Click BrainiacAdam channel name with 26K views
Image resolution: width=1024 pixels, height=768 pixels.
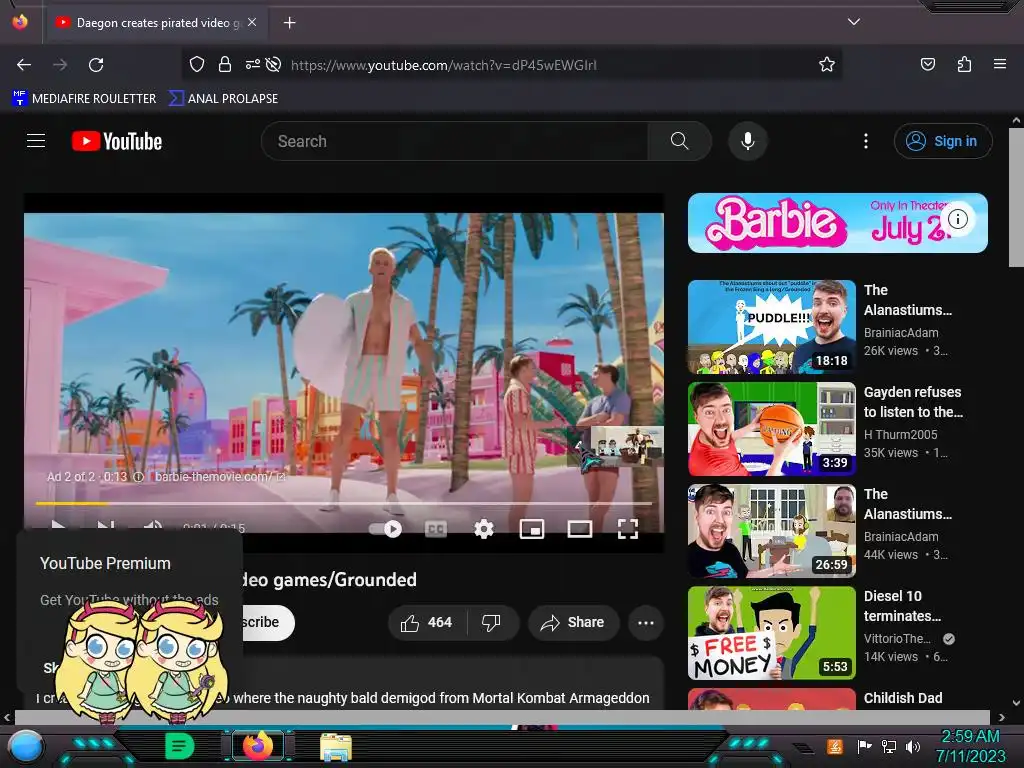(901, 332)
